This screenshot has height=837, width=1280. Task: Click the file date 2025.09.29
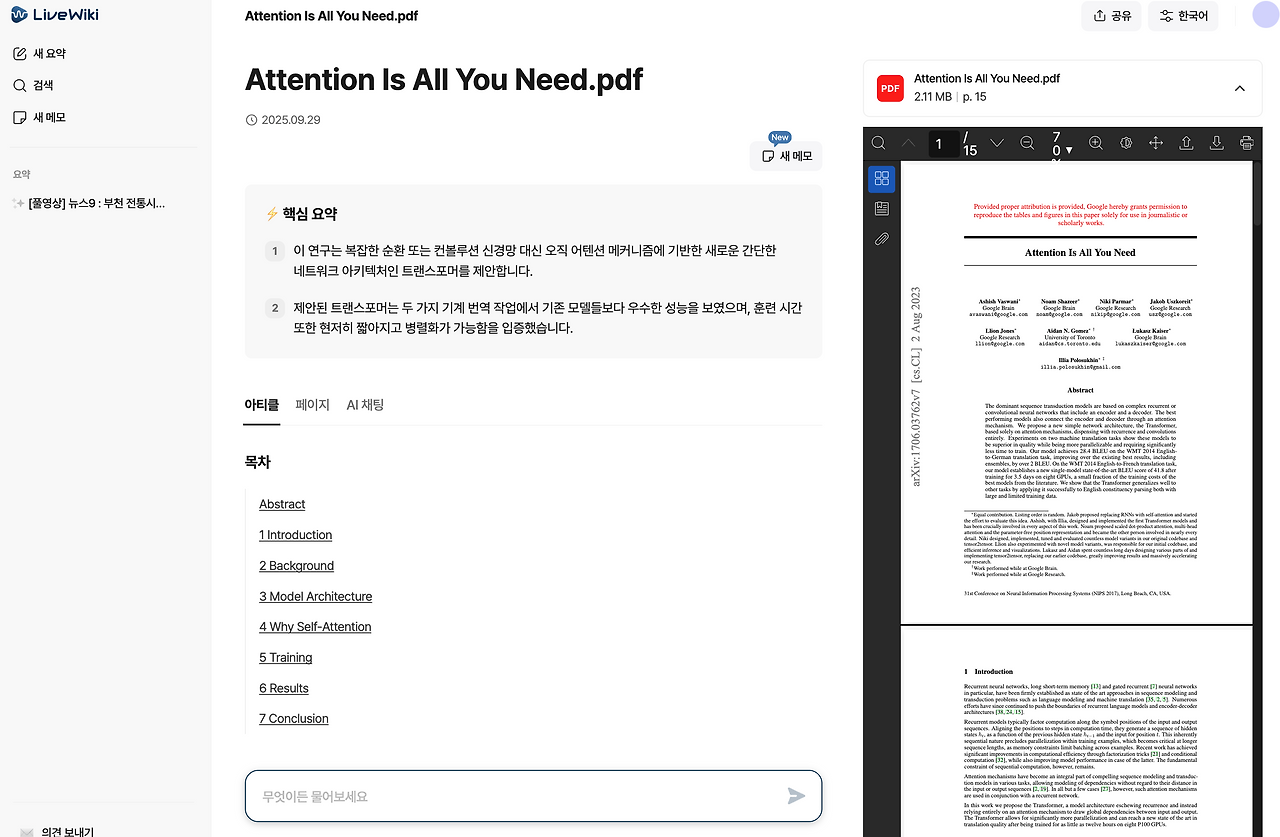click(291, 120)
